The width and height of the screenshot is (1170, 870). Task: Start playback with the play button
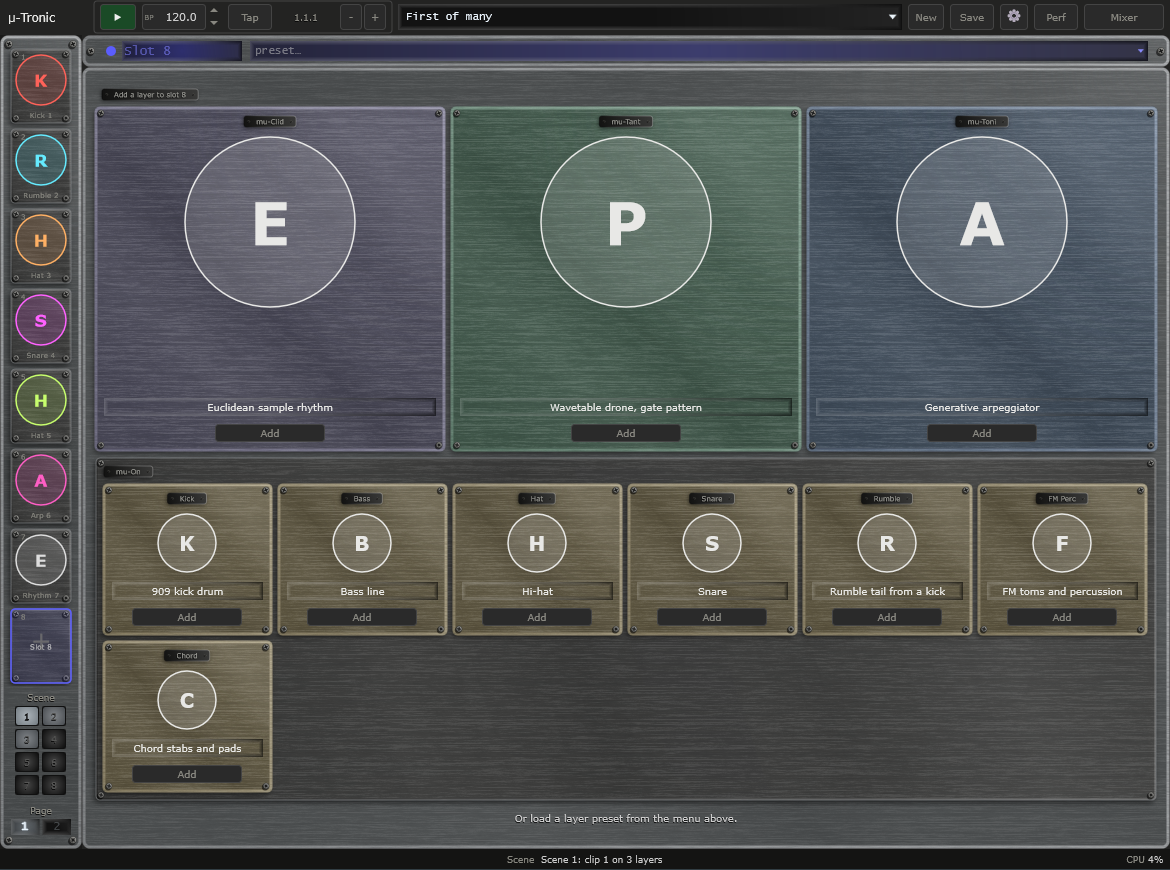coord(117,16)
